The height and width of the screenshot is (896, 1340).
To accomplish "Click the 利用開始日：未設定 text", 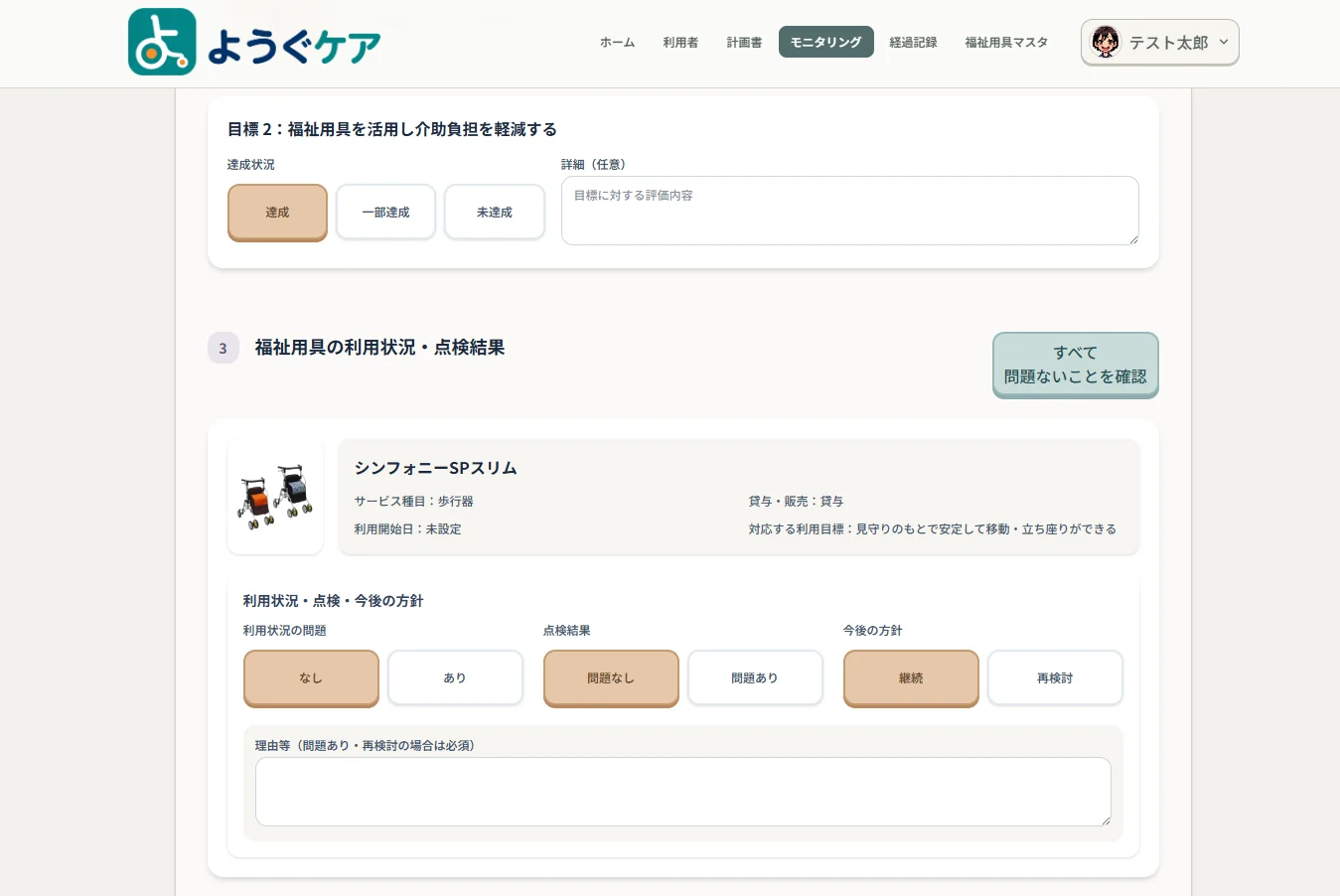I will tap(407, 529).
